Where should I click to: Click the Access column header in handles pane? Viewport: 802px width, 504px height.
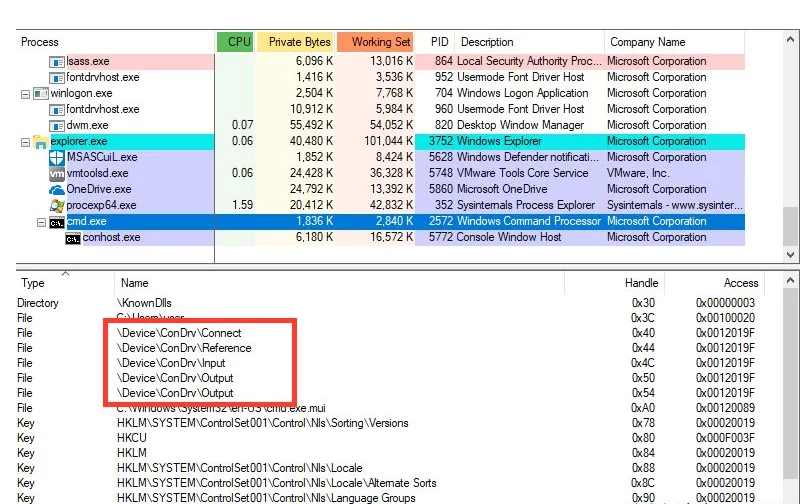741,283
